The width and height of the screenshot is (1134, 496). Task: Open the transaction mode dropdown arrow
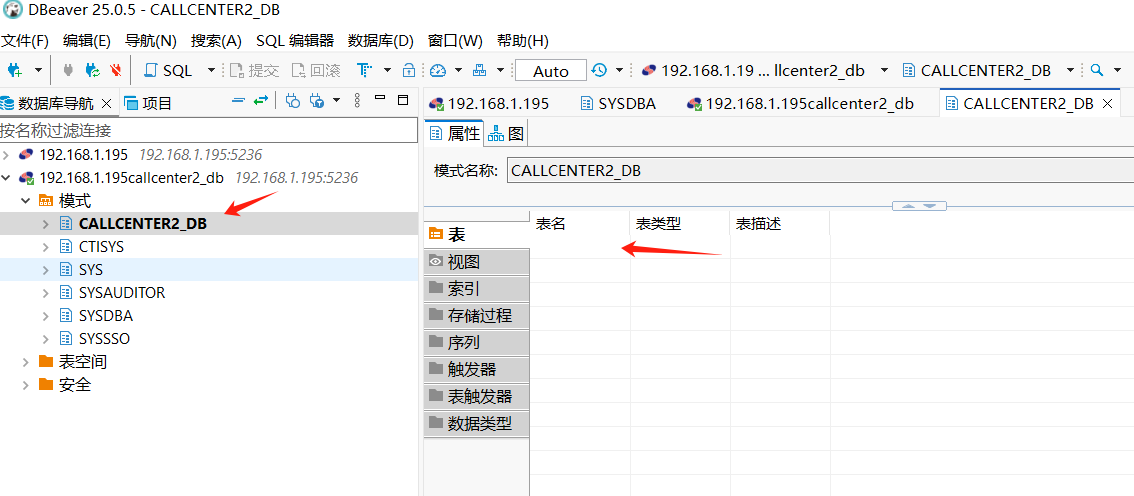[387, 70]
